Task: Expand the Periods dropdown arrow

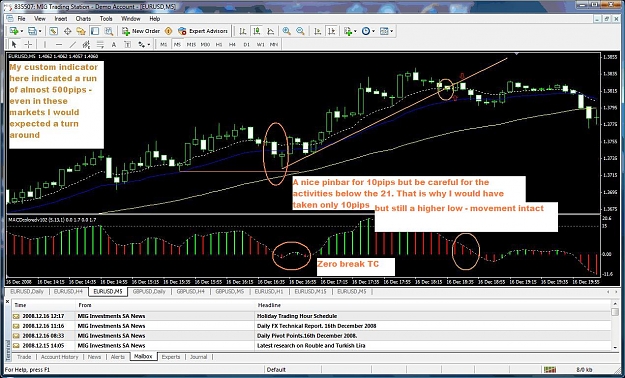Action: [373, 31]
